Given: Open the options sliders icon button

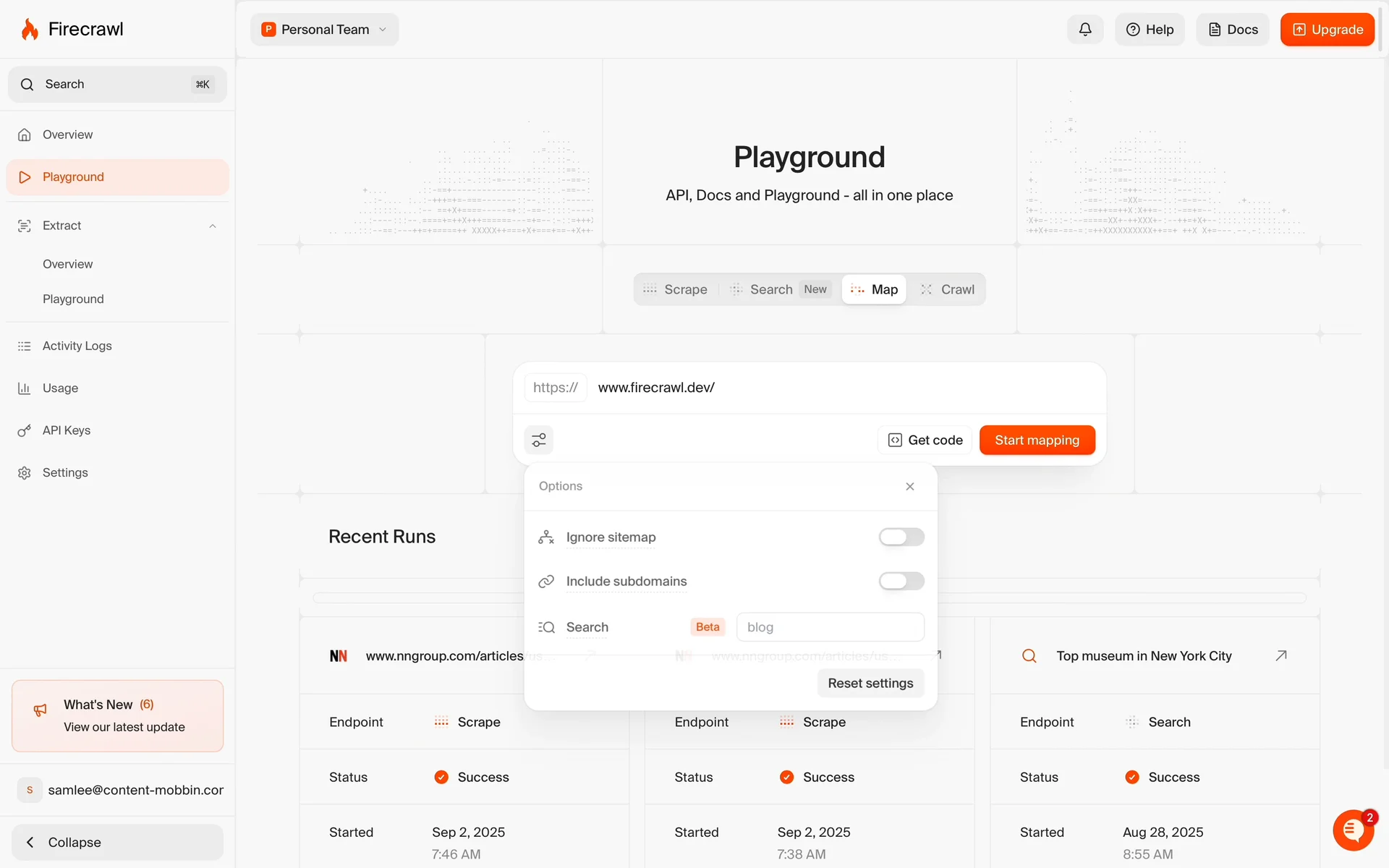Looking at the screenshot, I should click(539, 440).
